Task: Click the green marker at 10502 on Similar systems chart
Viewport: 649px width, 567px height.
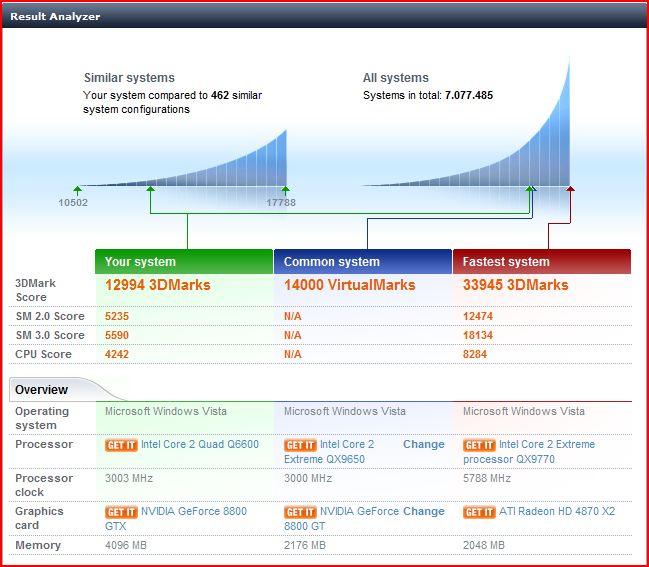Action: click(x=77, y=190)
